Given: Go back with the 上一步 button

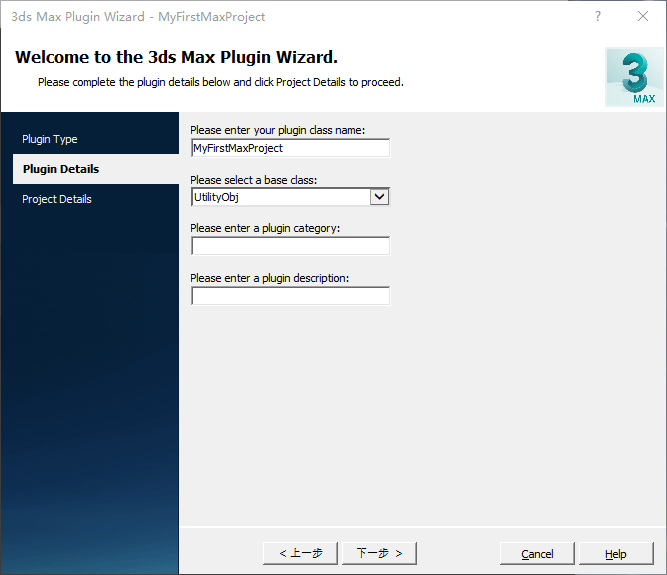Looking at the screenshot, I should click(301, 553).
